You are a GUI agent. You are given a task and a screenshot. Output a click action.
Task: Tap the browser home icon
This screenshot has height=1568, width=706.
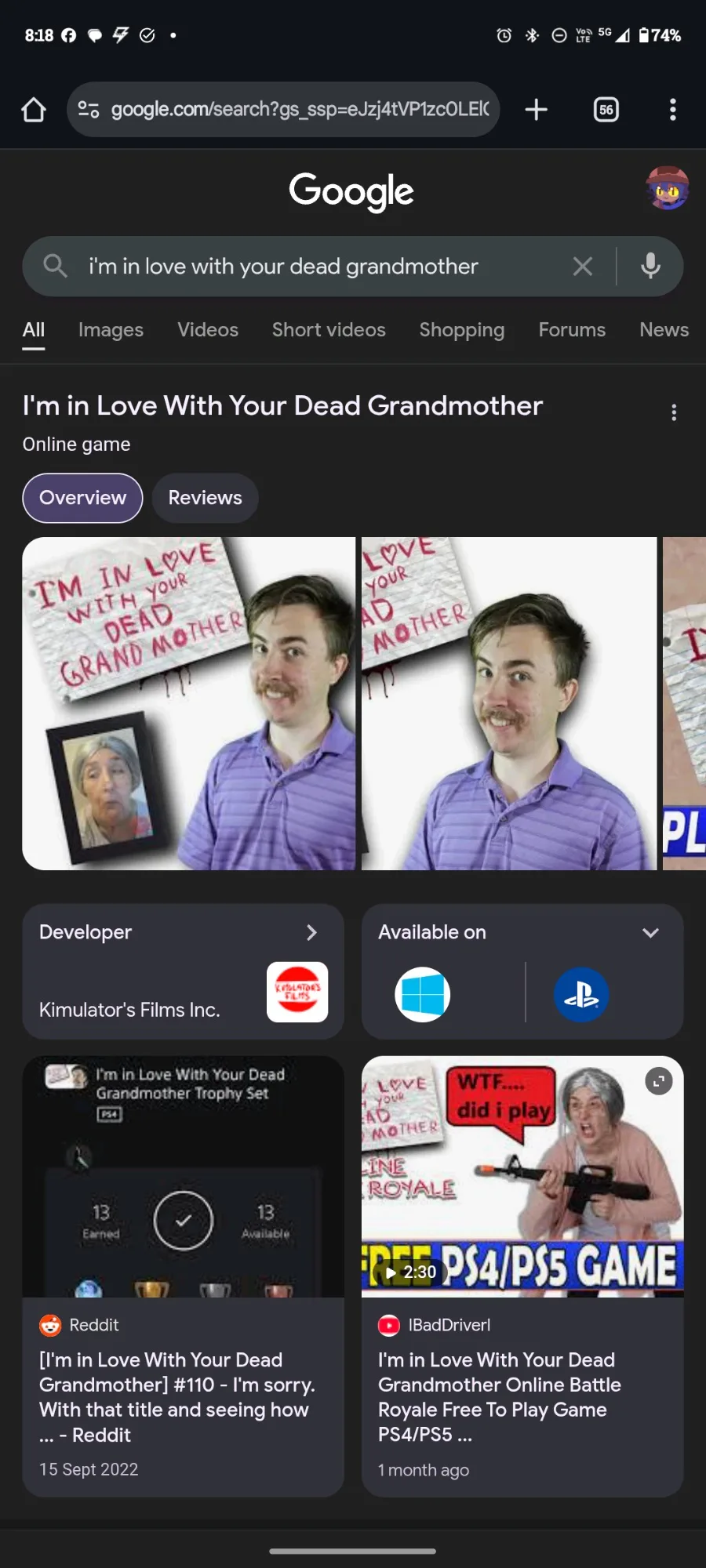34,110
